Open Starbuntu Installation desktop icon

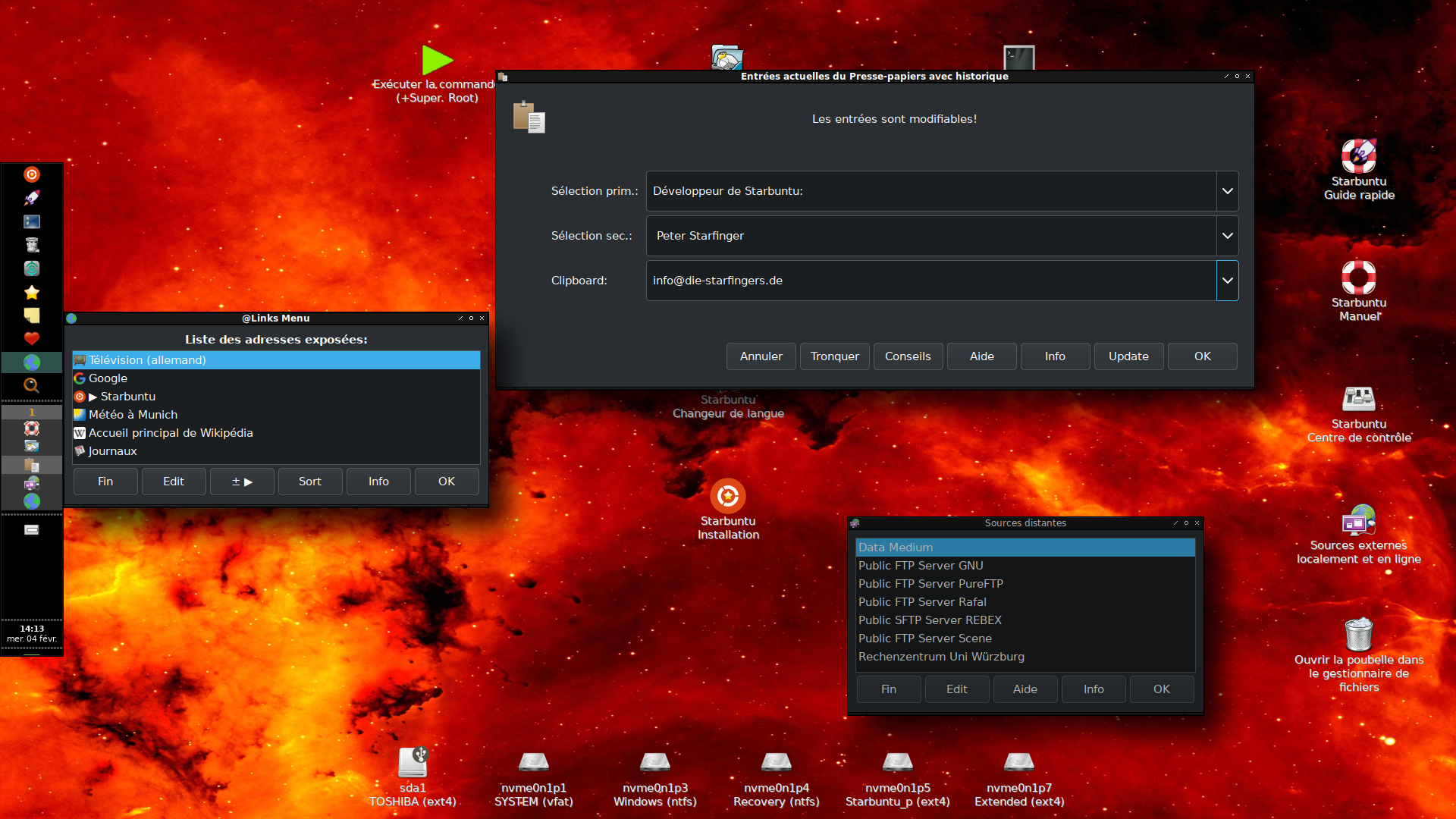(727, 497)
